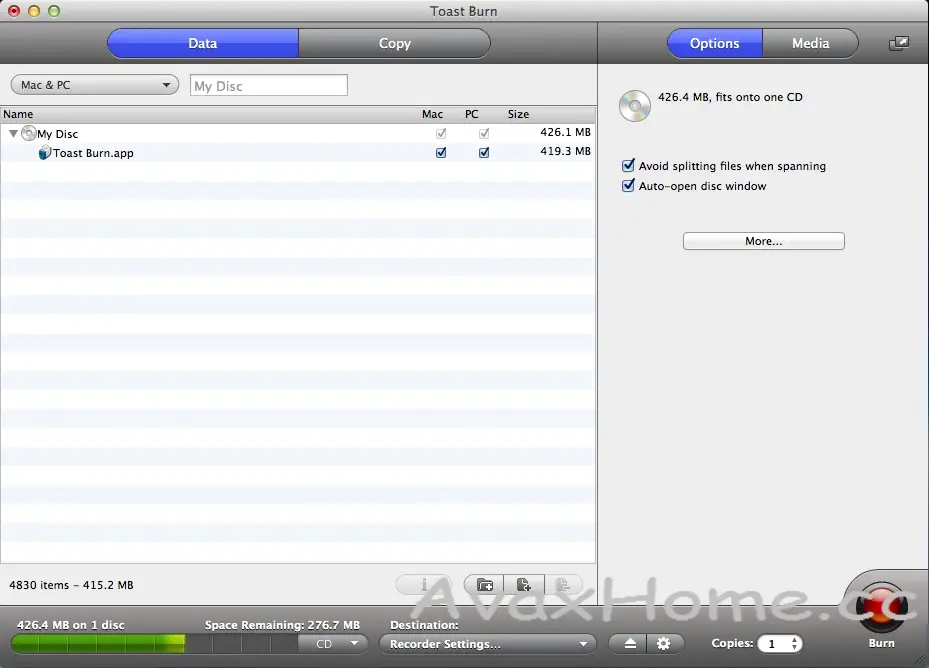Toggle PC checkbox for Toast Burn.app
Viewport: 929px width, 668px height.
(484, 152)
